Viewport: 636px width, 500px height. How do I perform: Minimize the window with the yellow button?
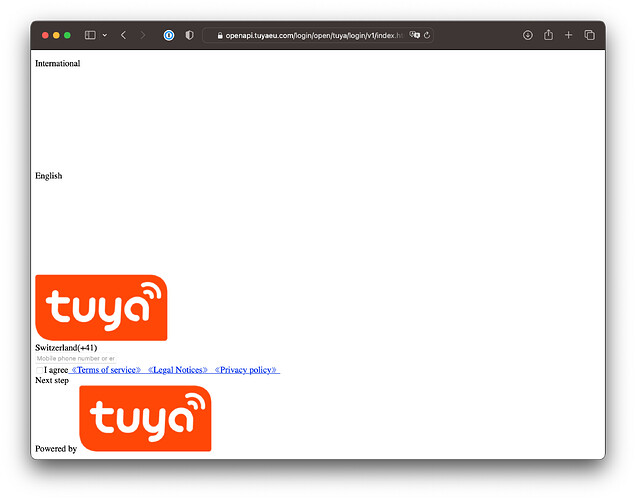coord(56,35)
